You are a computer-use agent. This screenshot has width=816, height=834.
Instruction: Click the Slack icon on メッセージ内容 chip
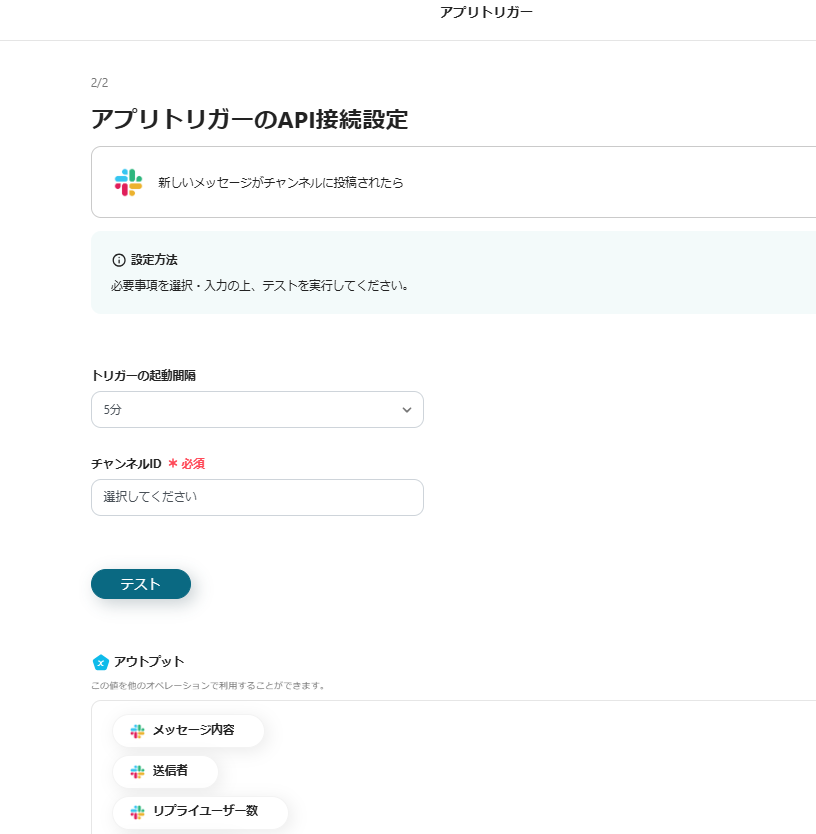point(137,731)
